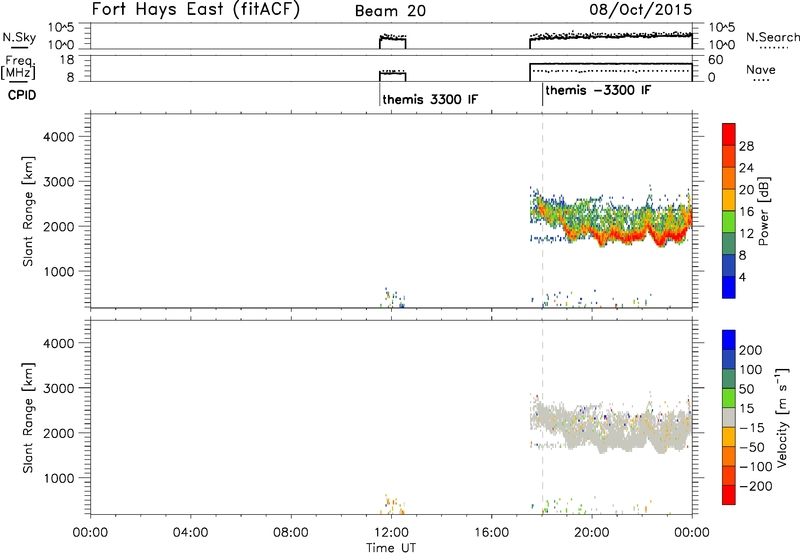Click the frequency trace after 18:00
Image resolution: width=800 pixels, height=554 pixels.
click(x=611, y=64)
